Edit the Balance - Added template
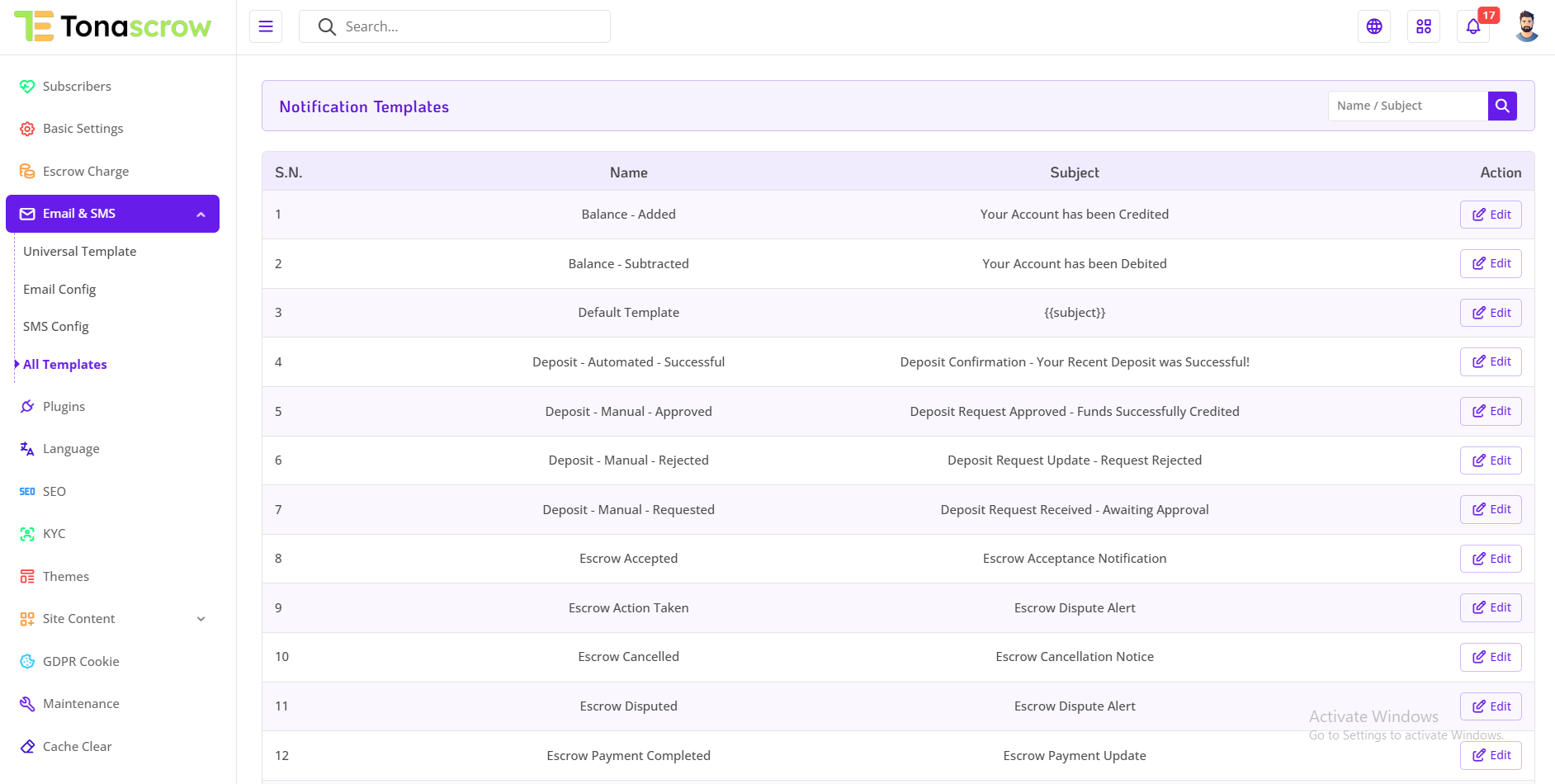The height and width of the screenshot is (784, 1555). point(1491,215)
